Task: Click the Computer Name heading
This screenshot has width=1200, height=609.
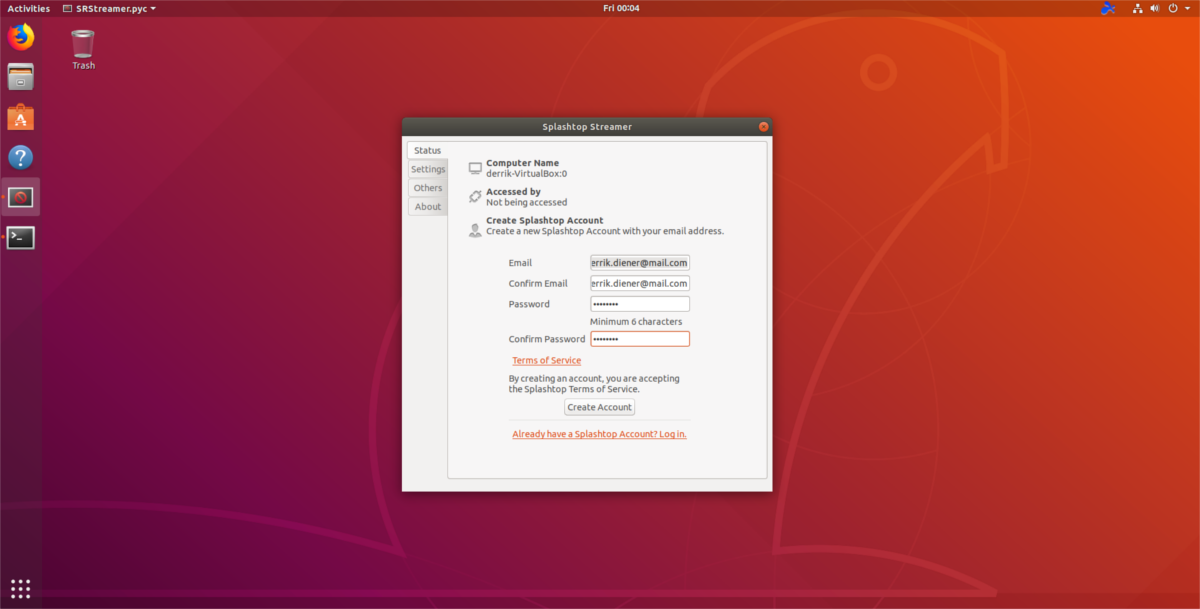Action: (x=522, y=163)
